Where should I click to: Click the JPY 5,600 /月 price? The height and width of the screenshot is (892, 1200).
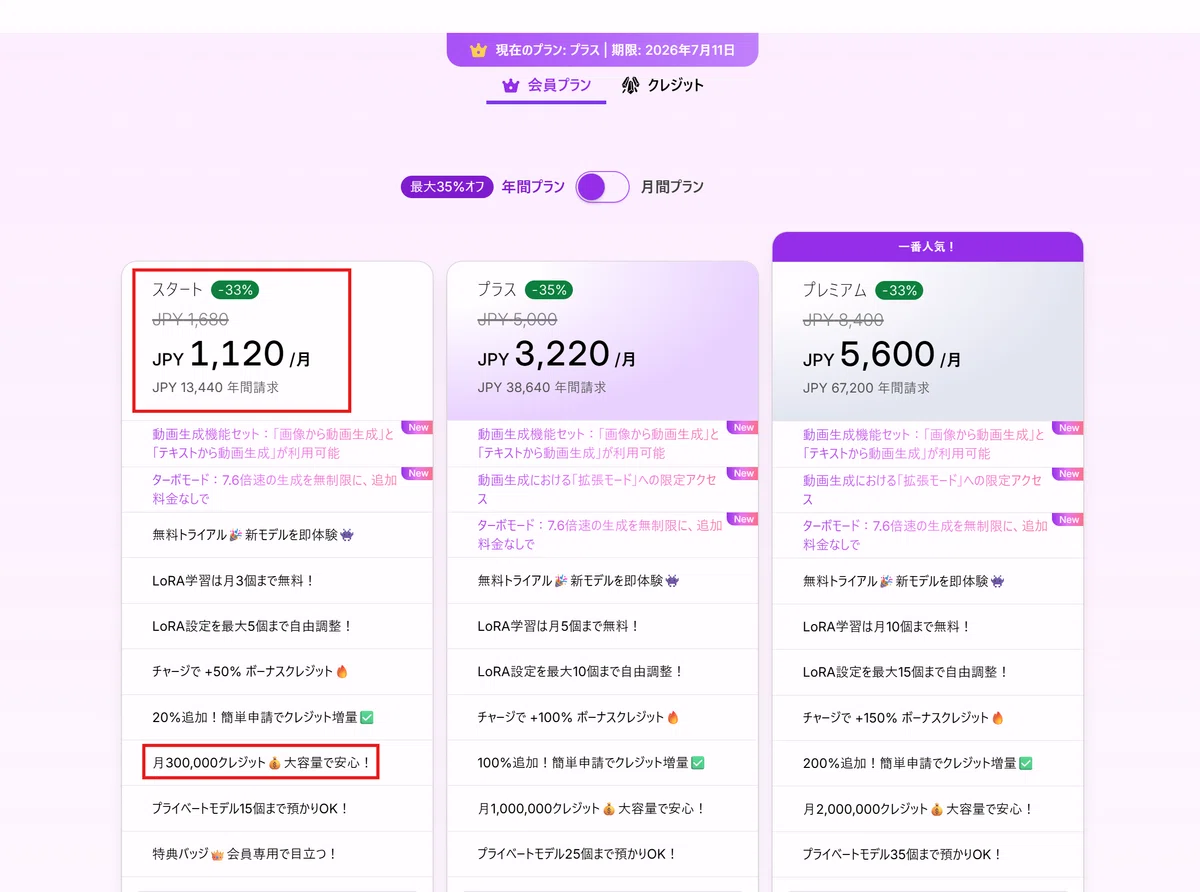point(882,355)
